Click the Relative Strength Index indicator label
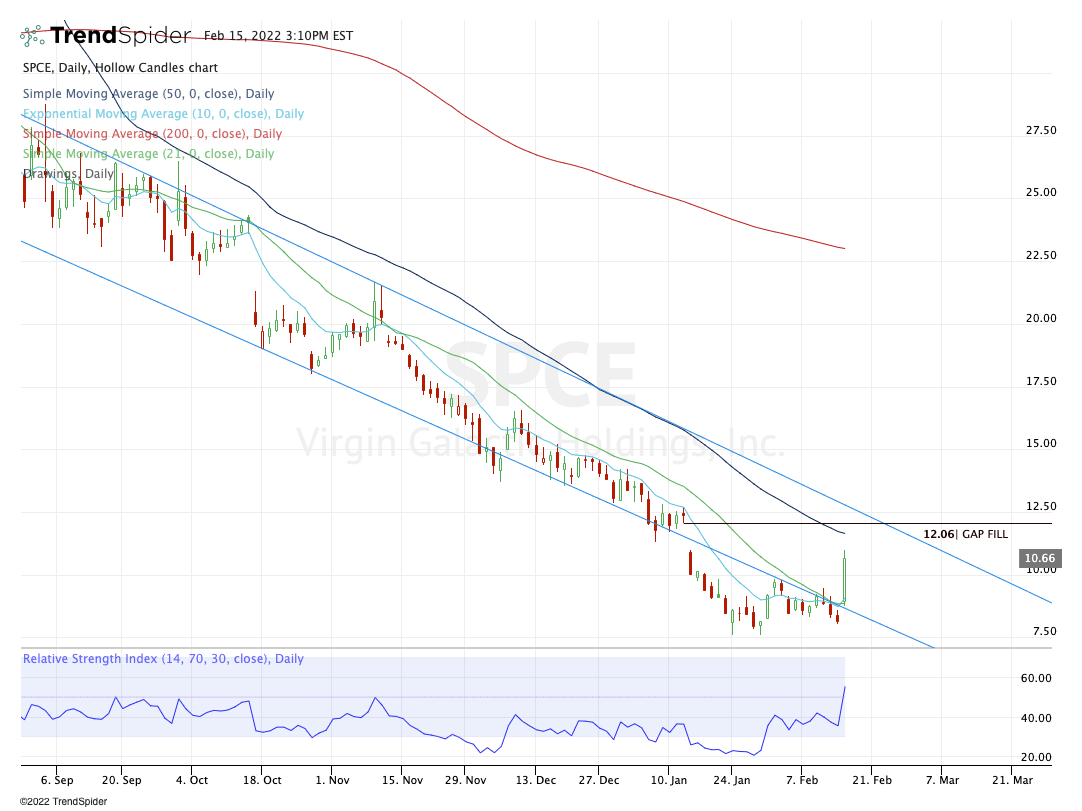1082x811 pixels. [163, 658]
